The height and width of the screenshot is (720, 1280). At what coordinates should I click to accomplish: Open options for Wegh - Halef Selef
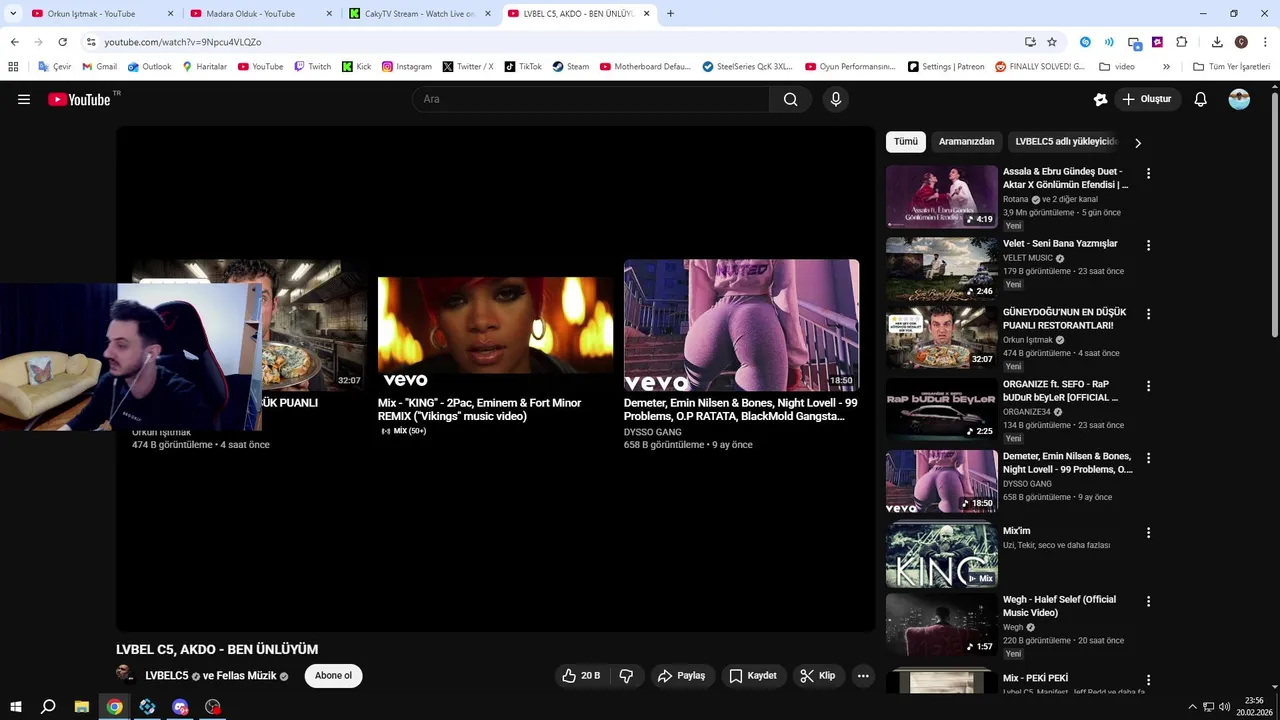(1148, 601)
